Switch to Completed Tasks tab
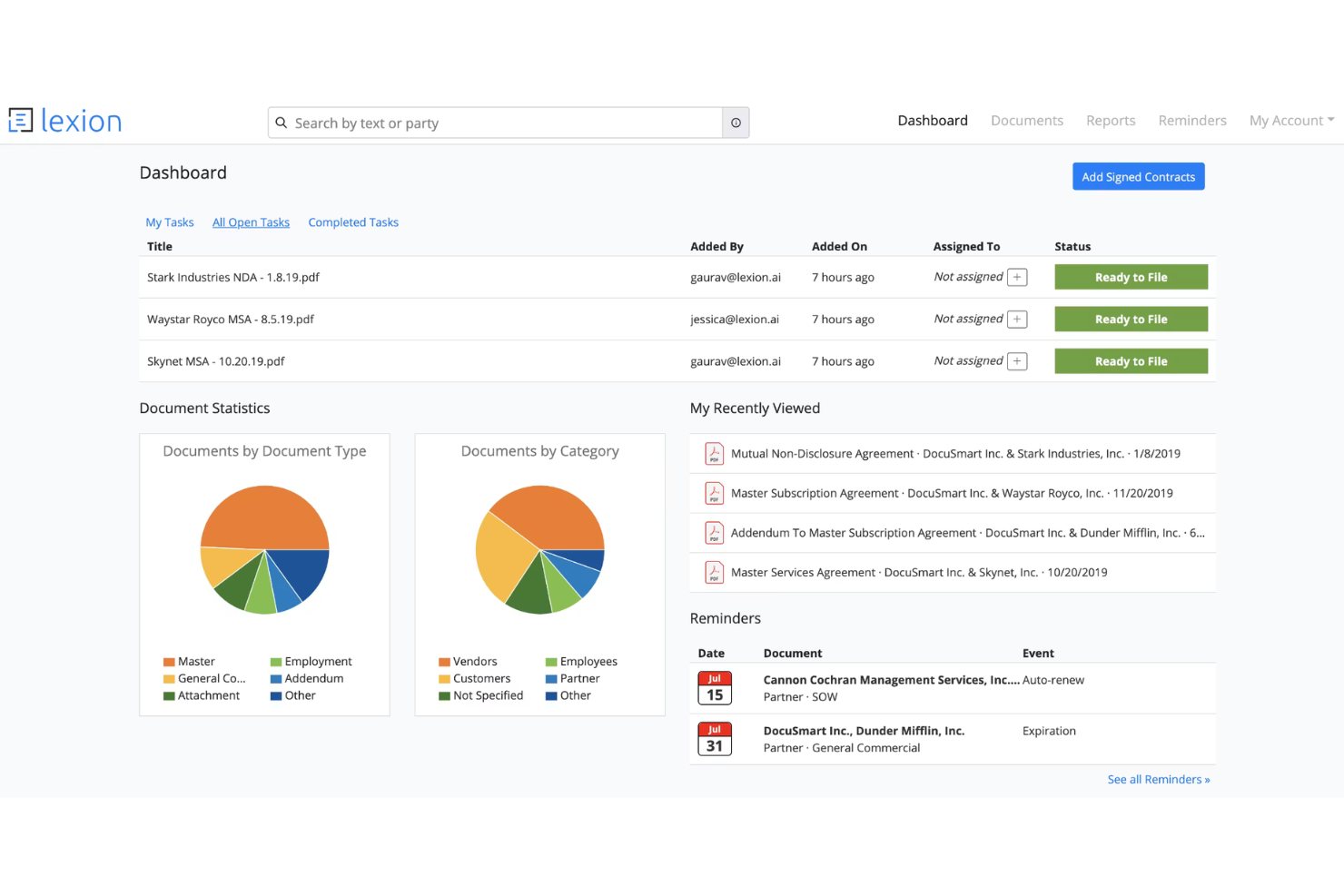1344x896 pixels. pos(353,222)
